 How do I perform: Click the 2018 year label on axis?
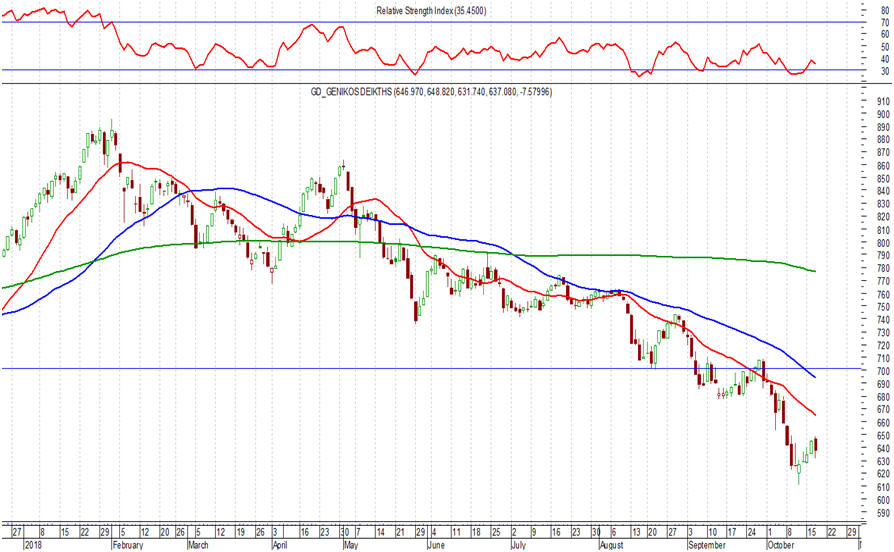(32, 545)
